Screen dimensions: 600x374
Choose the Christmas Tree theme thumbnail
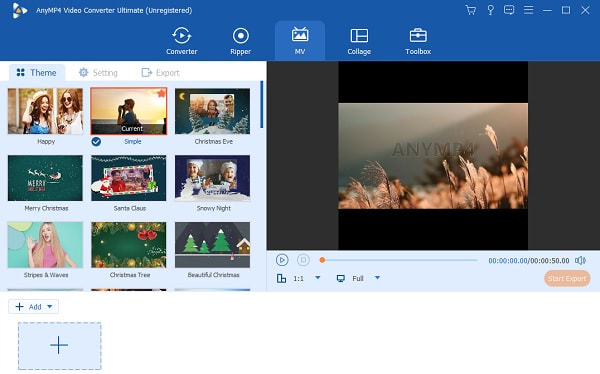coord(129,245)
